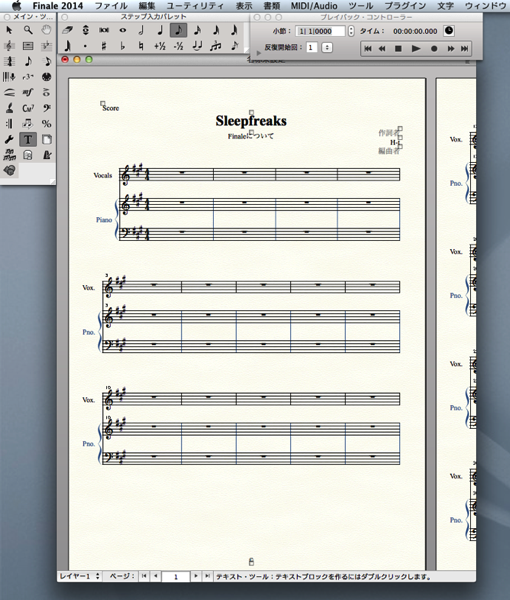Open the repeat start count stepper
The image size is (510, 600).
(327, 47)
